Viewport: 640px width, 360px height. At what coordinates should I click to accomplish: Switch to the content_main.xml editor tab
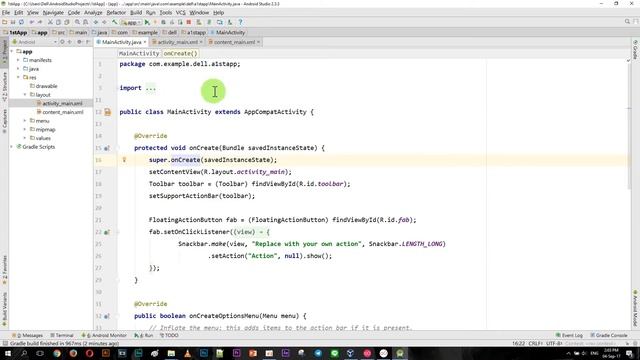pyautogui.click(x=234, y=42)
